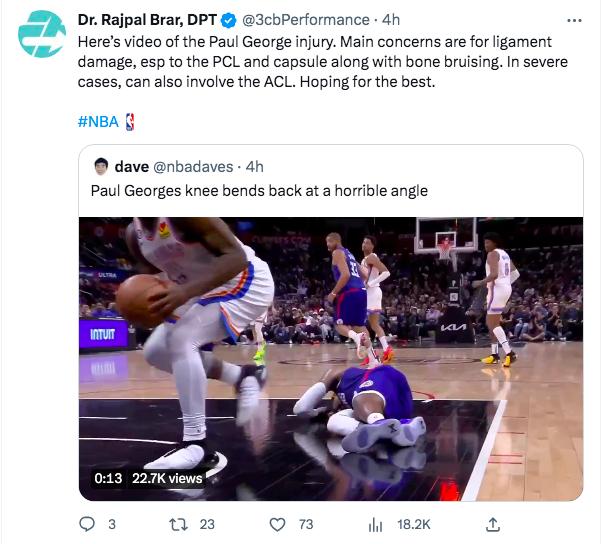Click the share upload icon
Image resolution: width=602 pixels, height=544 pixels.
pos(493,524)
